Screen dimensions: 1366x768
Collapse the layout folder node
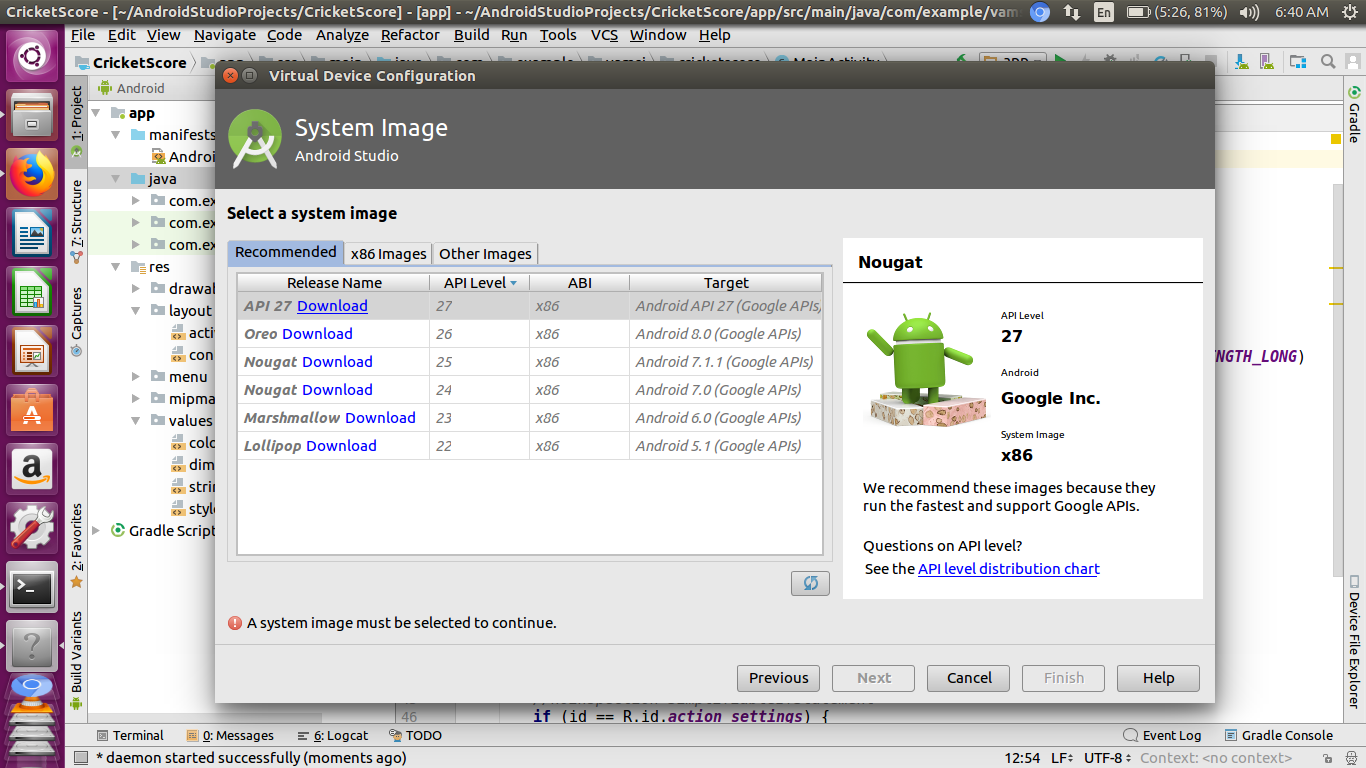[136, 311]
